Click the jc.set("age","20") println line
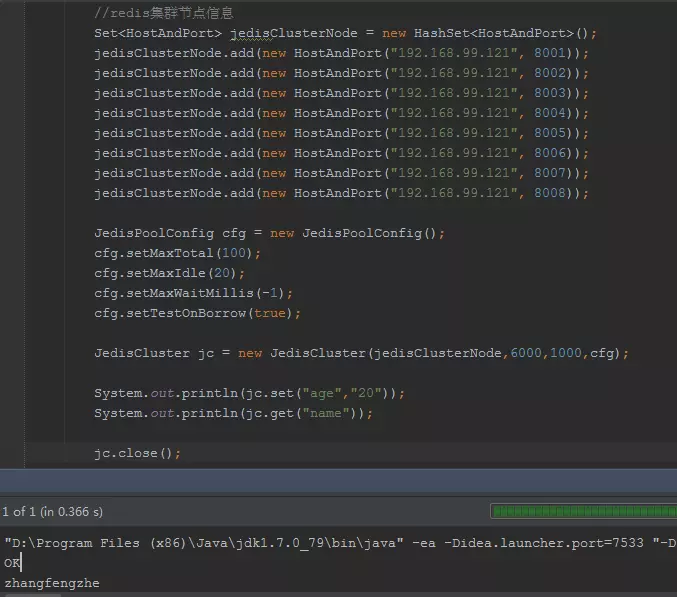Viewport: 677px width, 597px height. 250,393
